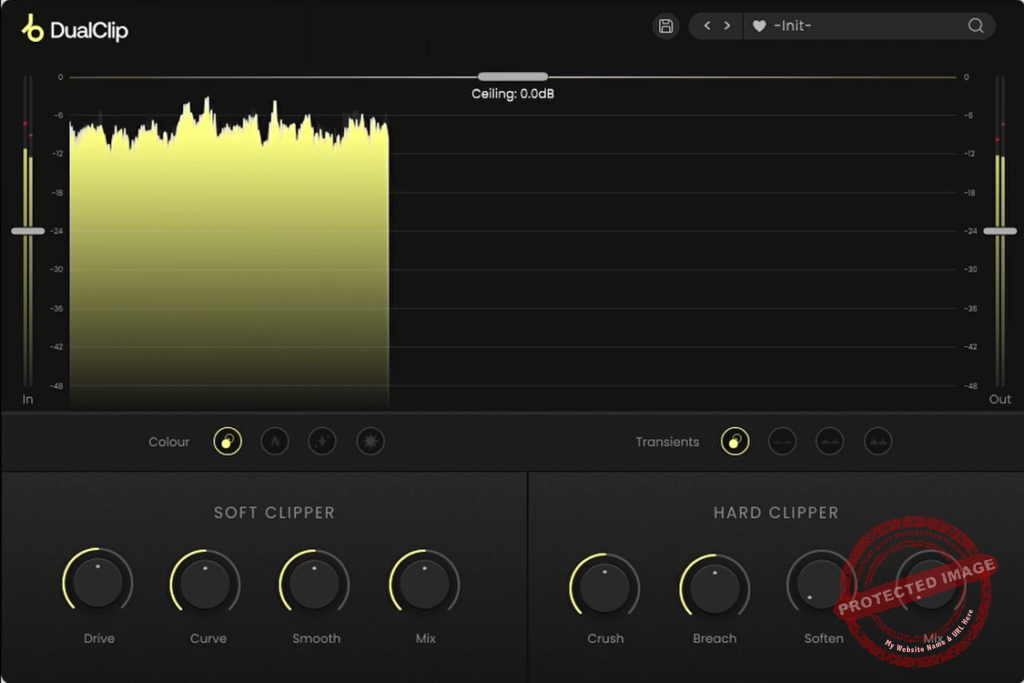Click the Transients label
This screenshot has width=1024, height=683.
667,442
